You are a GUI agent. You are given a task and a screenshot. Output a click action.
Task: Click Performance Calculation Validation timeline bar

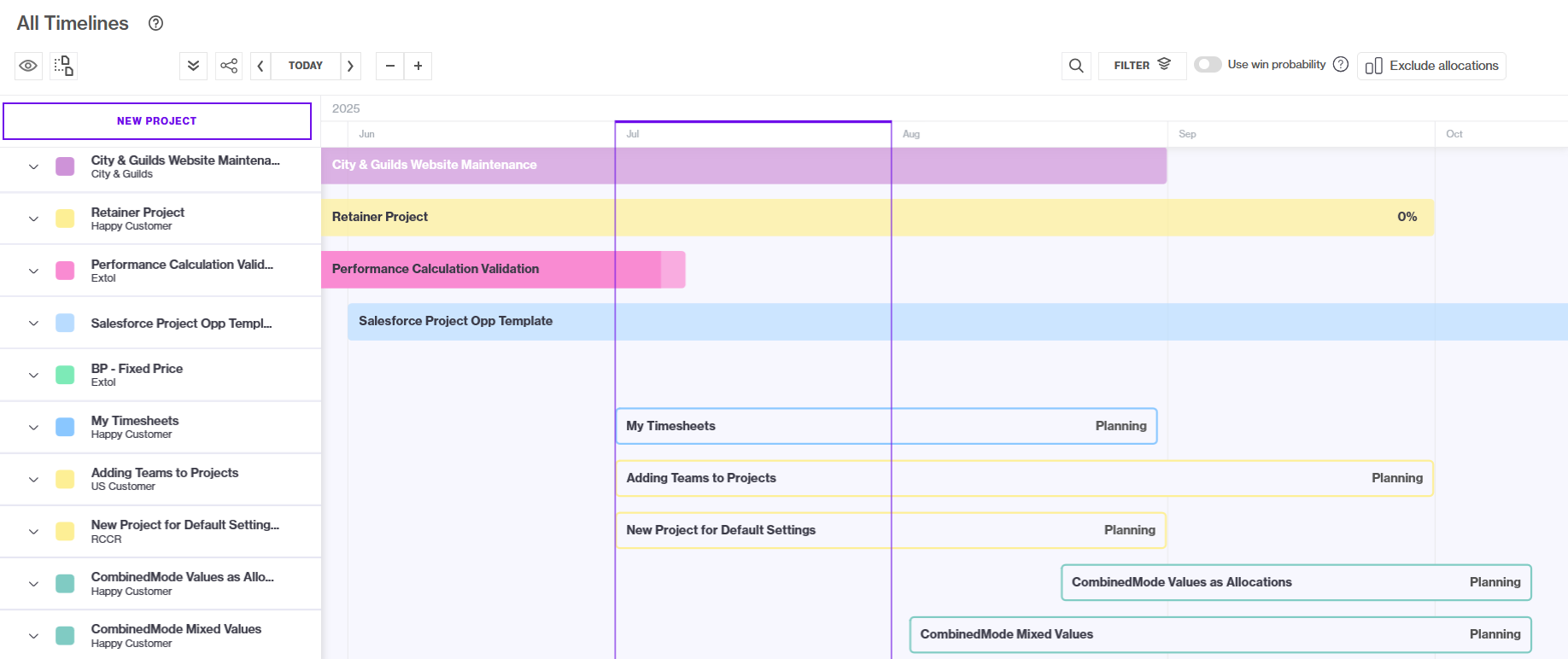(503, 270)
